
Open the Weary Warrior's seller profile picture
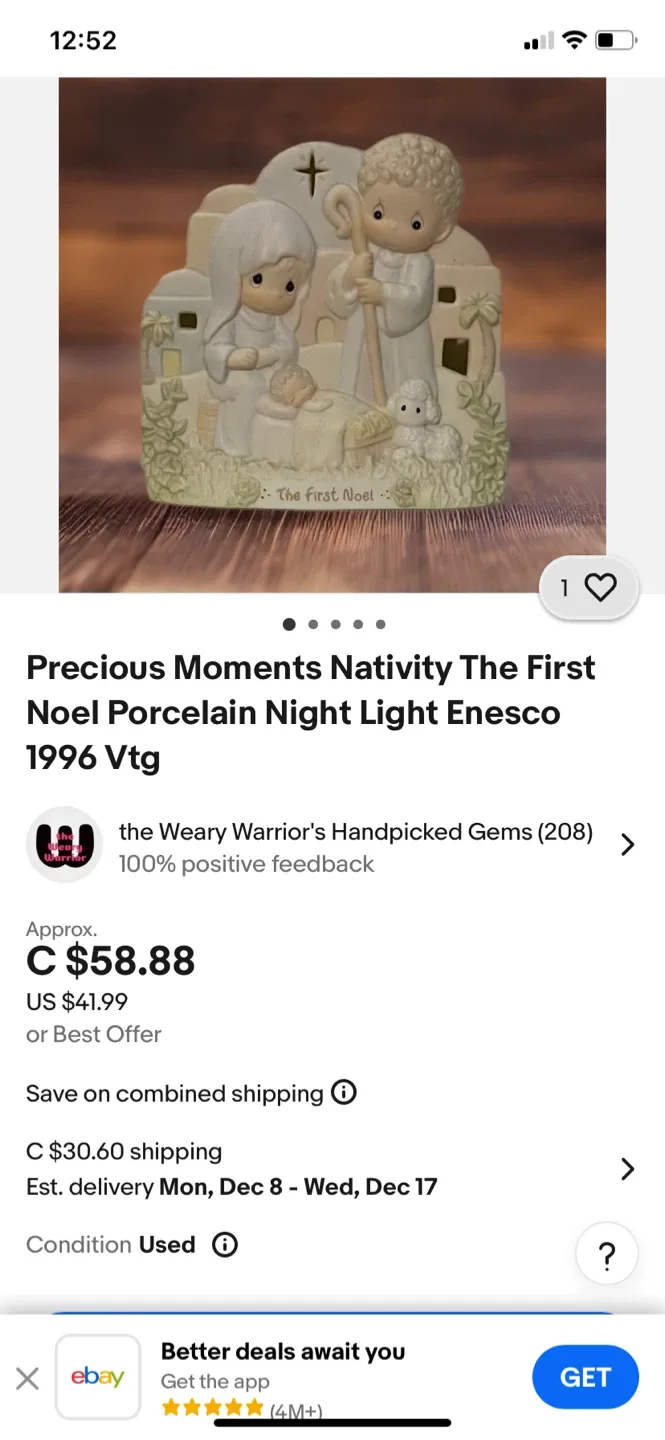click(64, 844)
